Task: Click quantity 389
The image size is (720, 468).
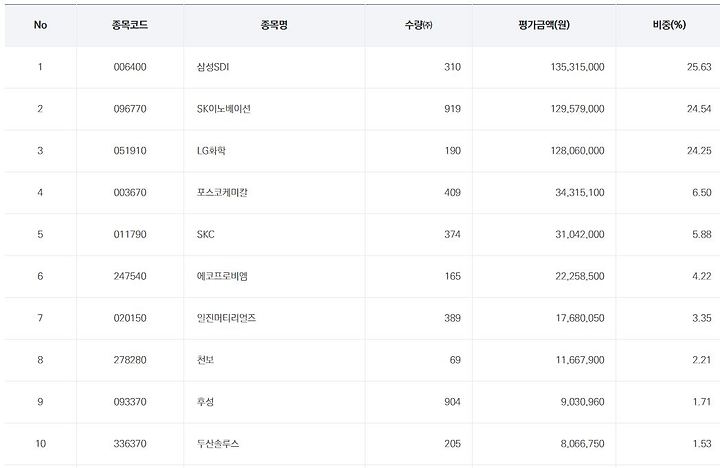Action: (x=452, y=318)
